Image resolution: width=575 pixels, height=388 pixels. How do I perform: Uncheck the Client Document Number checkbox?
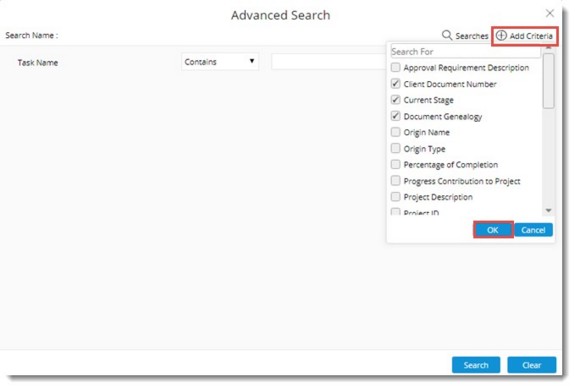[x=395, y=84]
